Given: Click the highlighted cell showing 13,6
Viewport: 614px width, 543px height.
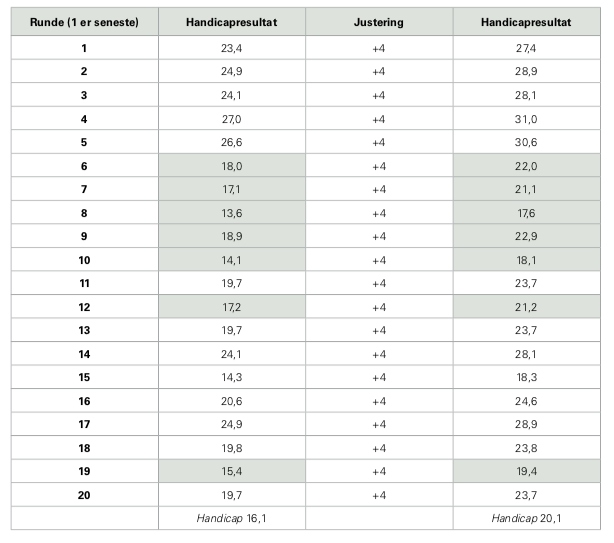Looking at the screenshot, I should 231,212.
